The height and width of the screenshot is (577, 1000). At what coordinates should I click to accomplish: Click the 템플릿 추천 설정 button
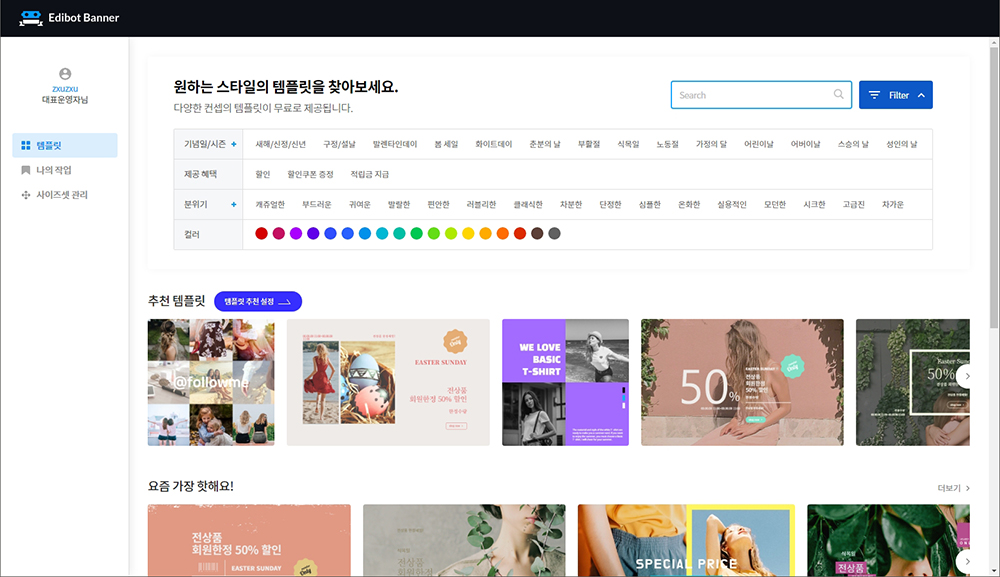[x=258, y=302]
